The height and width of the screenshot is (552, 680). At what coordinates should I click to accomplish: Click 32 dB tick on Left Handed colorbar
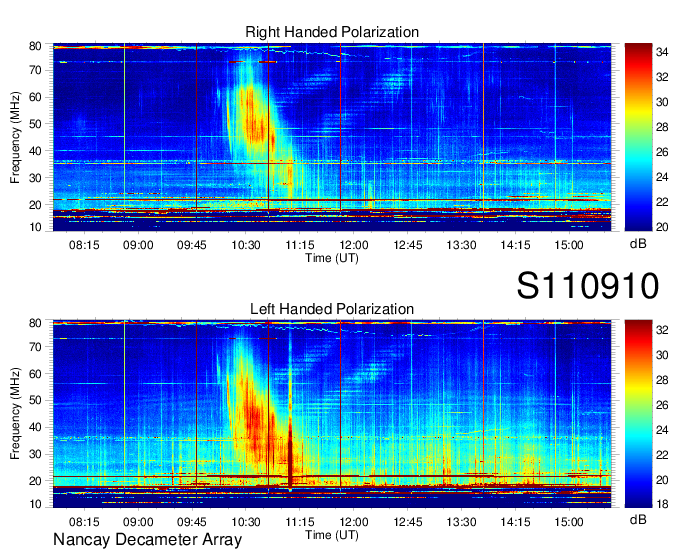point(662,330)
